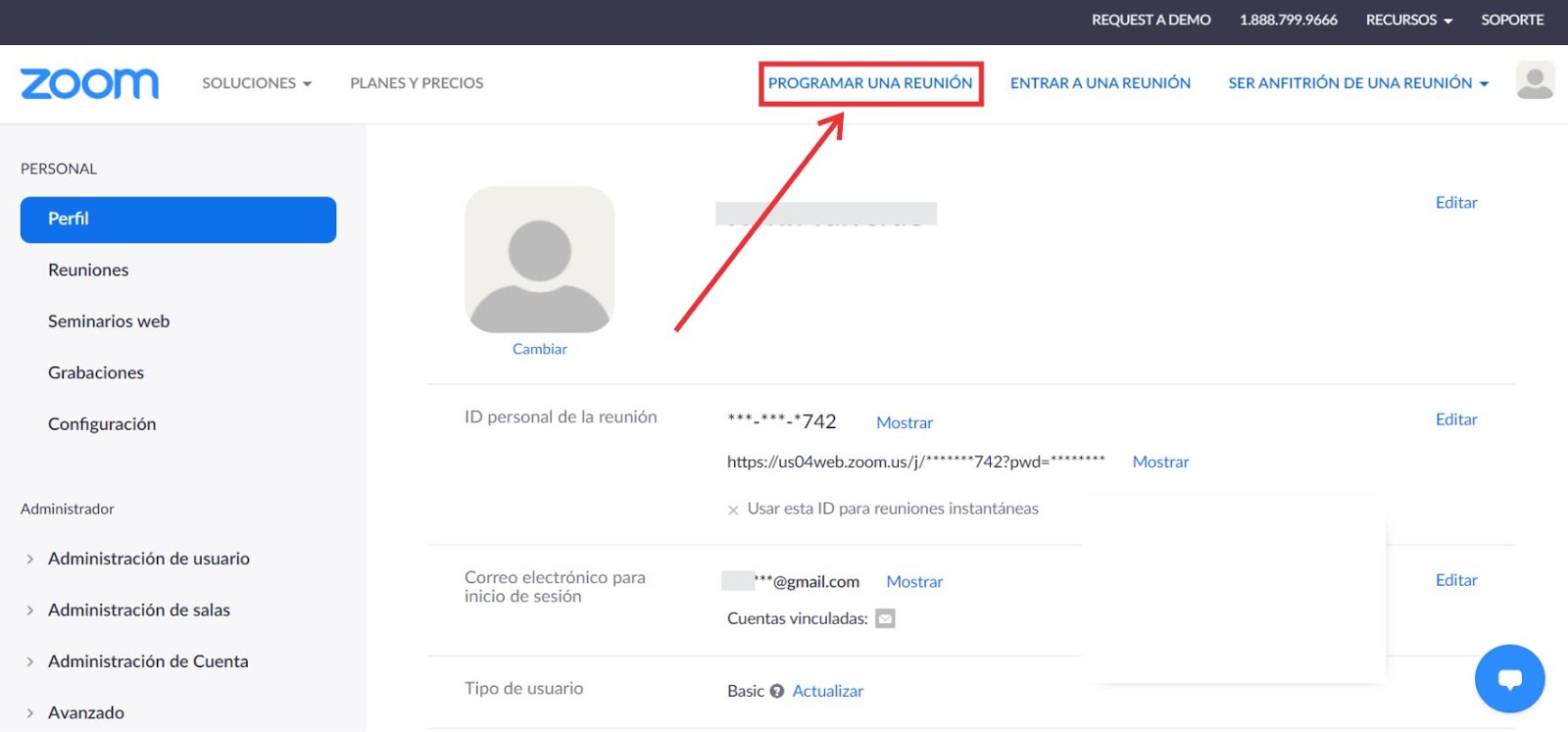Click Mostrar next to gmail address
The image size is (1568, 732).
(914, 582)
